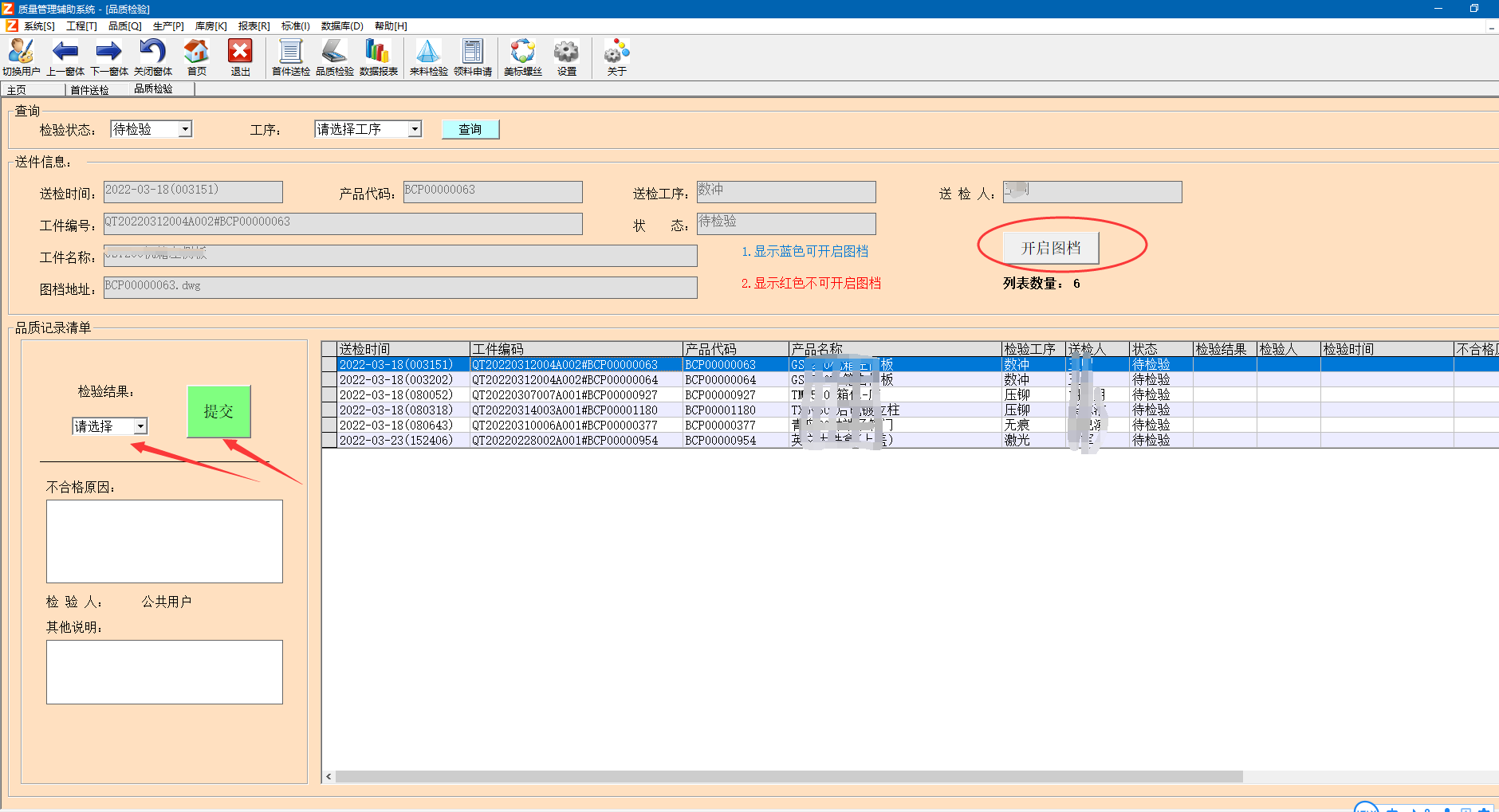Click cell QT20220228002A001#BCP00000954
The image size is (1499, 812).
click(x=576, y=441)
